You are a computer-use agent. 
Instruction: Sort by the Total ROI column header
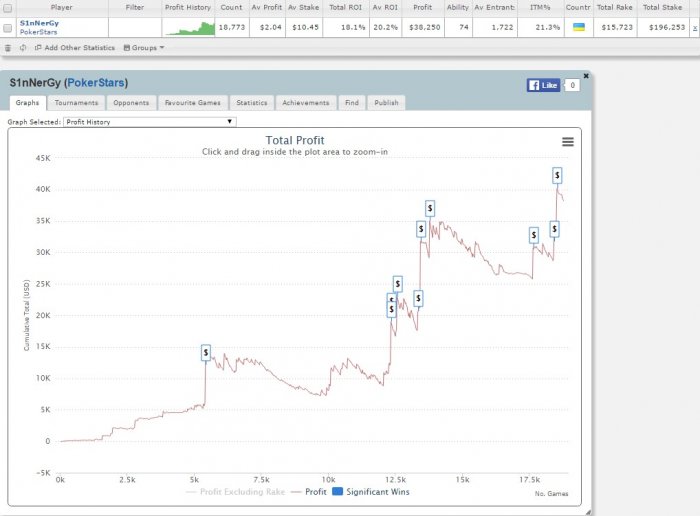click(346, 8)
